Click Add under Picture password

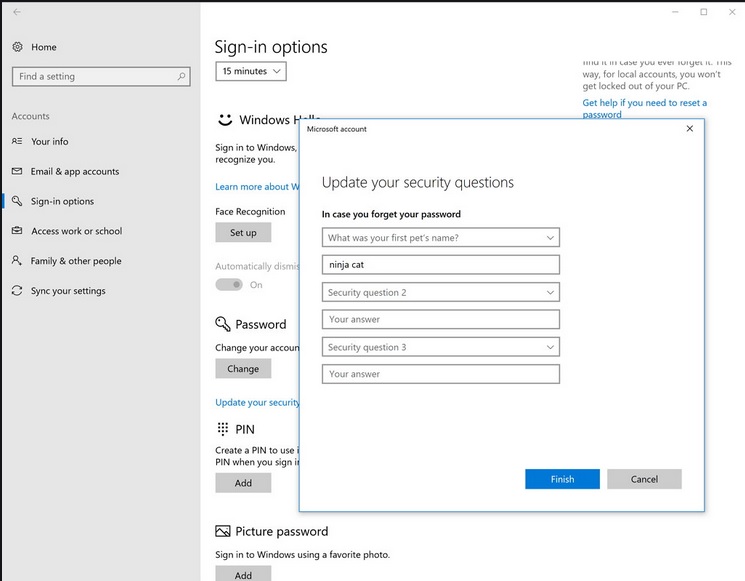click(x=243, y=574)
